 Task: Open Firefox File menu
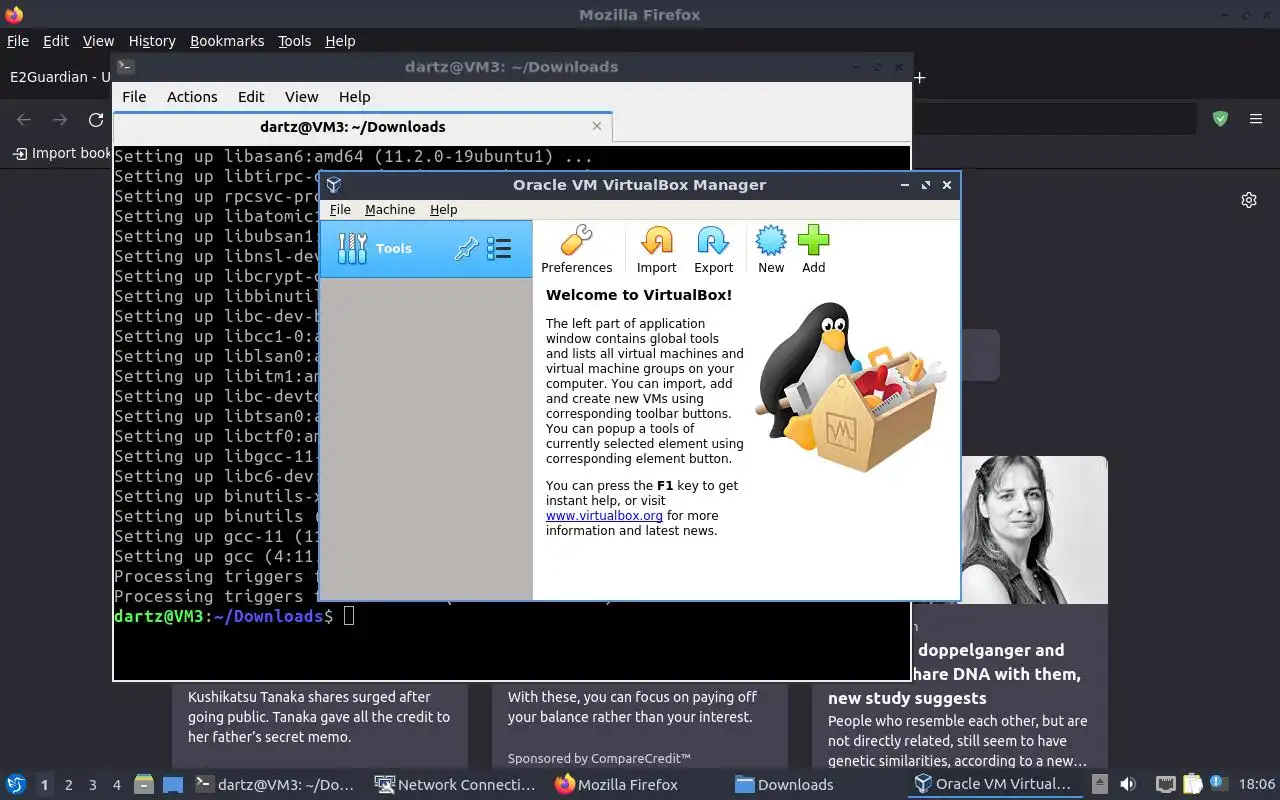[18, 41]
